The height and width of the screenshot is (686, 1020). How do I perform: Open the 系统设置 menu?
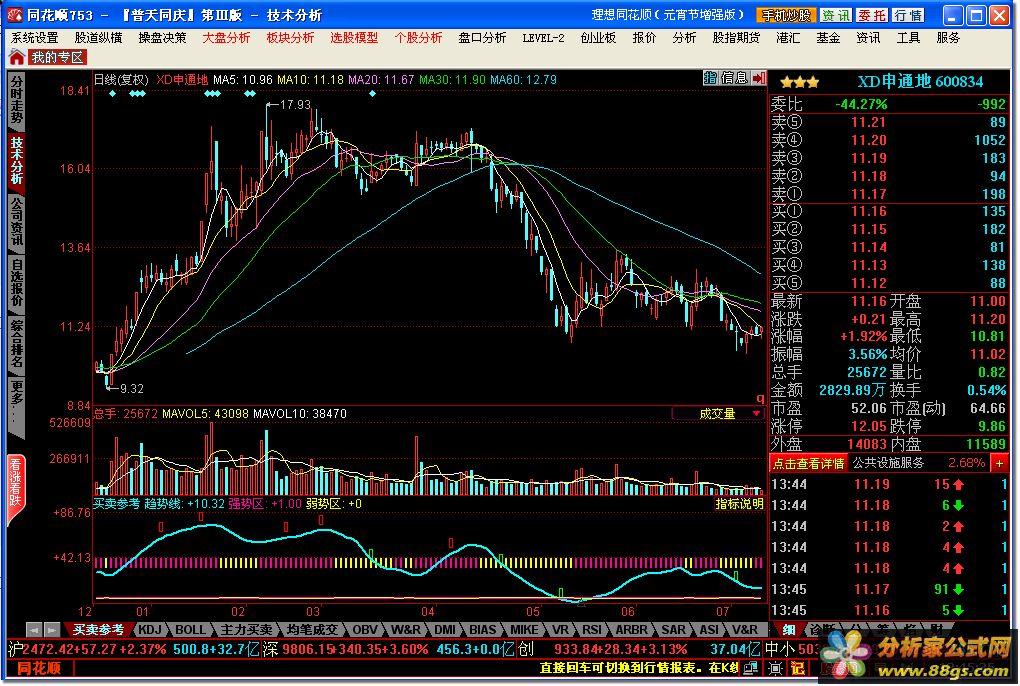(x=34, y=38)
